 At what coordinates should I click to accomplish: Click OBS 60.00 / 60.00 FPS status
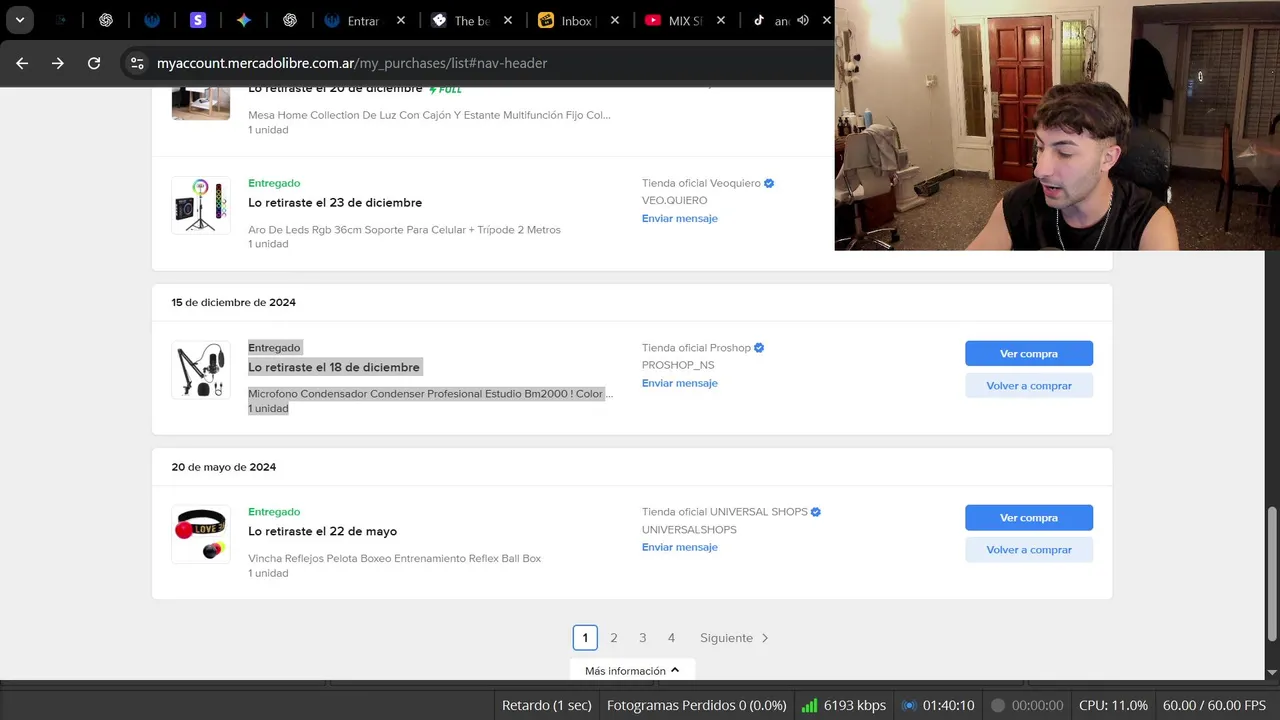(x=1214, y=705)
